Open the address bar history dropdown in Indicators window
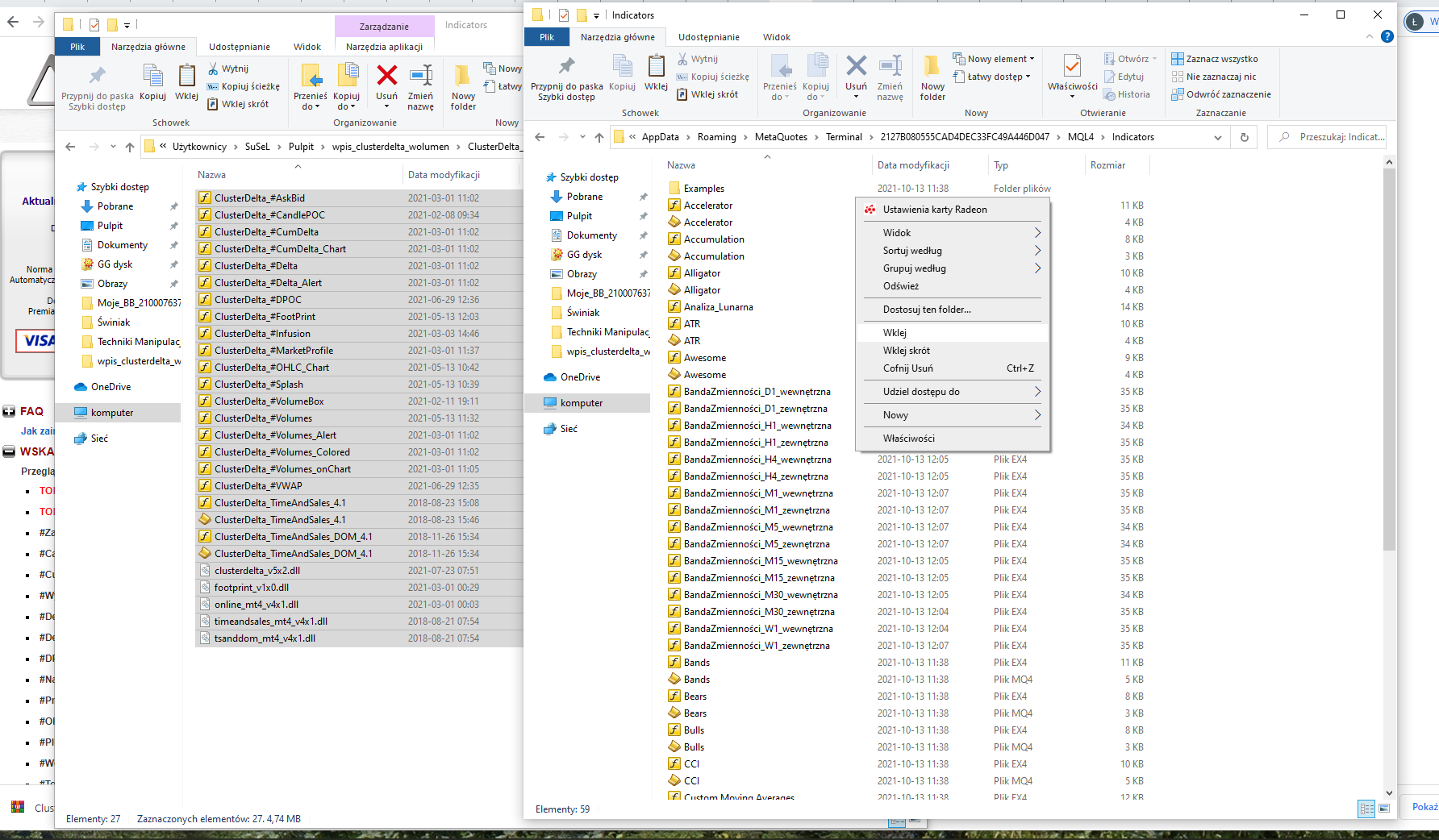The image size is (1439, 840). coord(1217,137)
